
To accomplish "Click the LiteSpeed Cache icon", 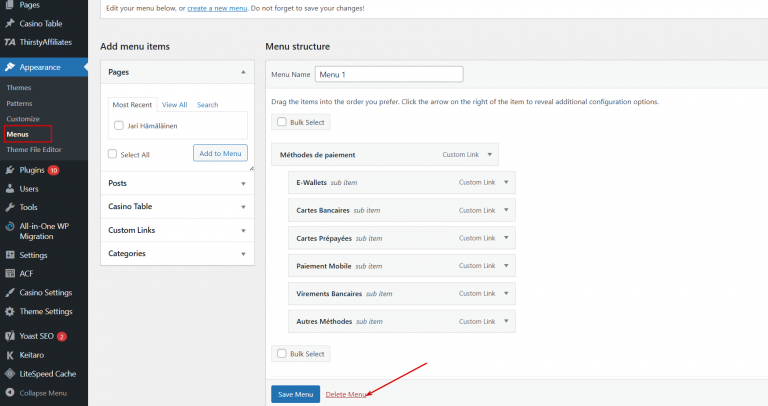I will [9, 373].
